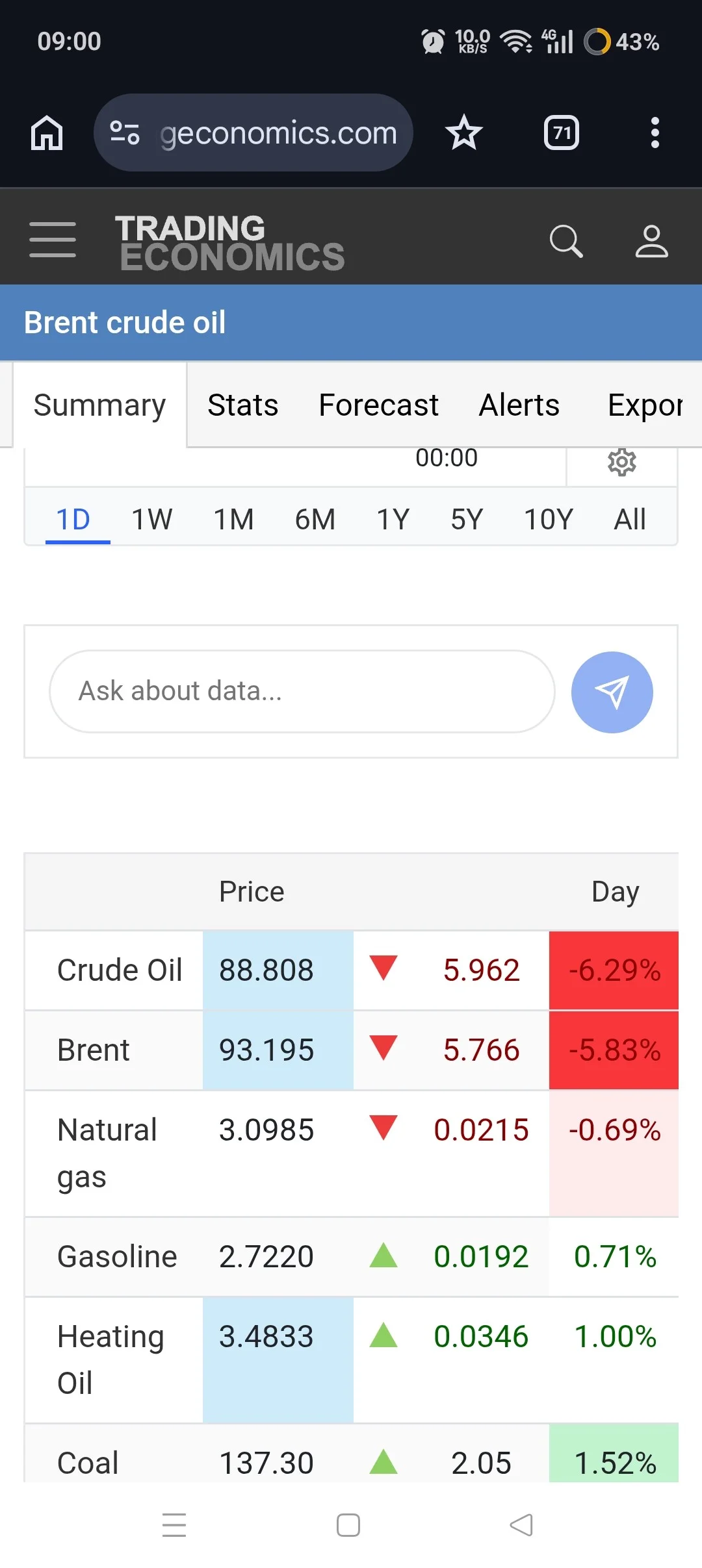The image size is (702, 1568).
Task: Switch to the Stats tab
Action: pyautogui.click(x=242, y=405)
